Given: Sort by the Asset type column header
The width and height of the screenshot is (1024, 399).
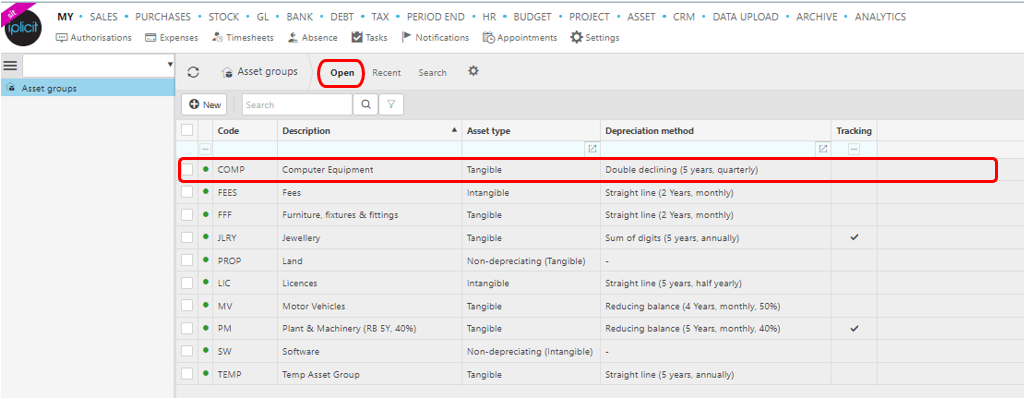Looking at the screenshot, I should [x=530, y=131].
